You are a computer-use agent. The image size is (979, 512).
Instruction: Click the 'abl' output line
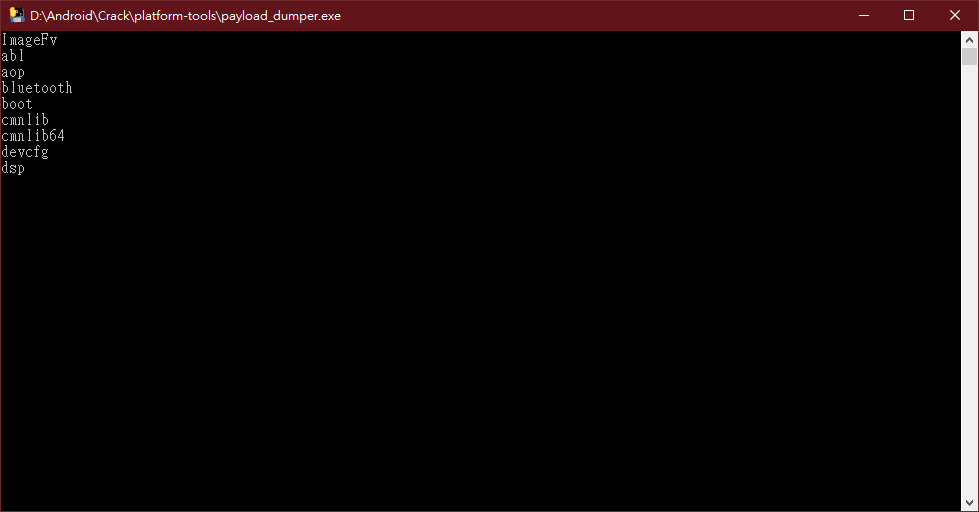tap(12, 56)
